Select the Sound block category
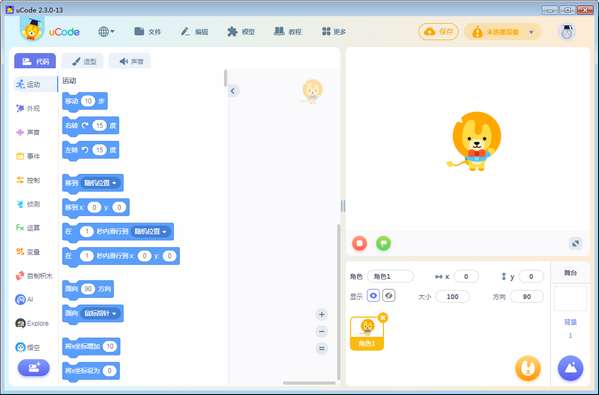 (x=28, y=132)
